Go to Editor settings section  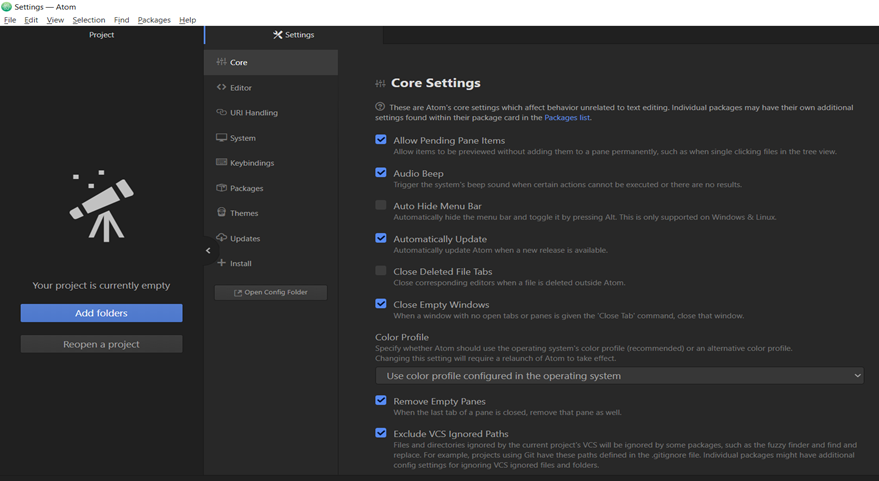[x=271, y=87]
